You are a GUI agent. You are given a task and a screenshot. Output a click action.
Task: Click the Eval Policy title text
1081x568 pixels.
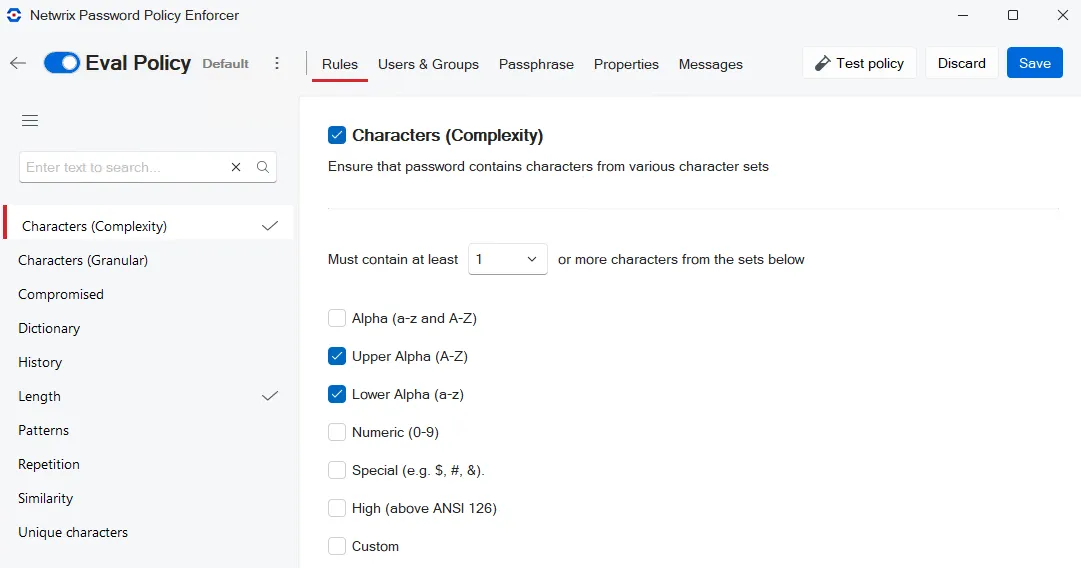point(138,63)
